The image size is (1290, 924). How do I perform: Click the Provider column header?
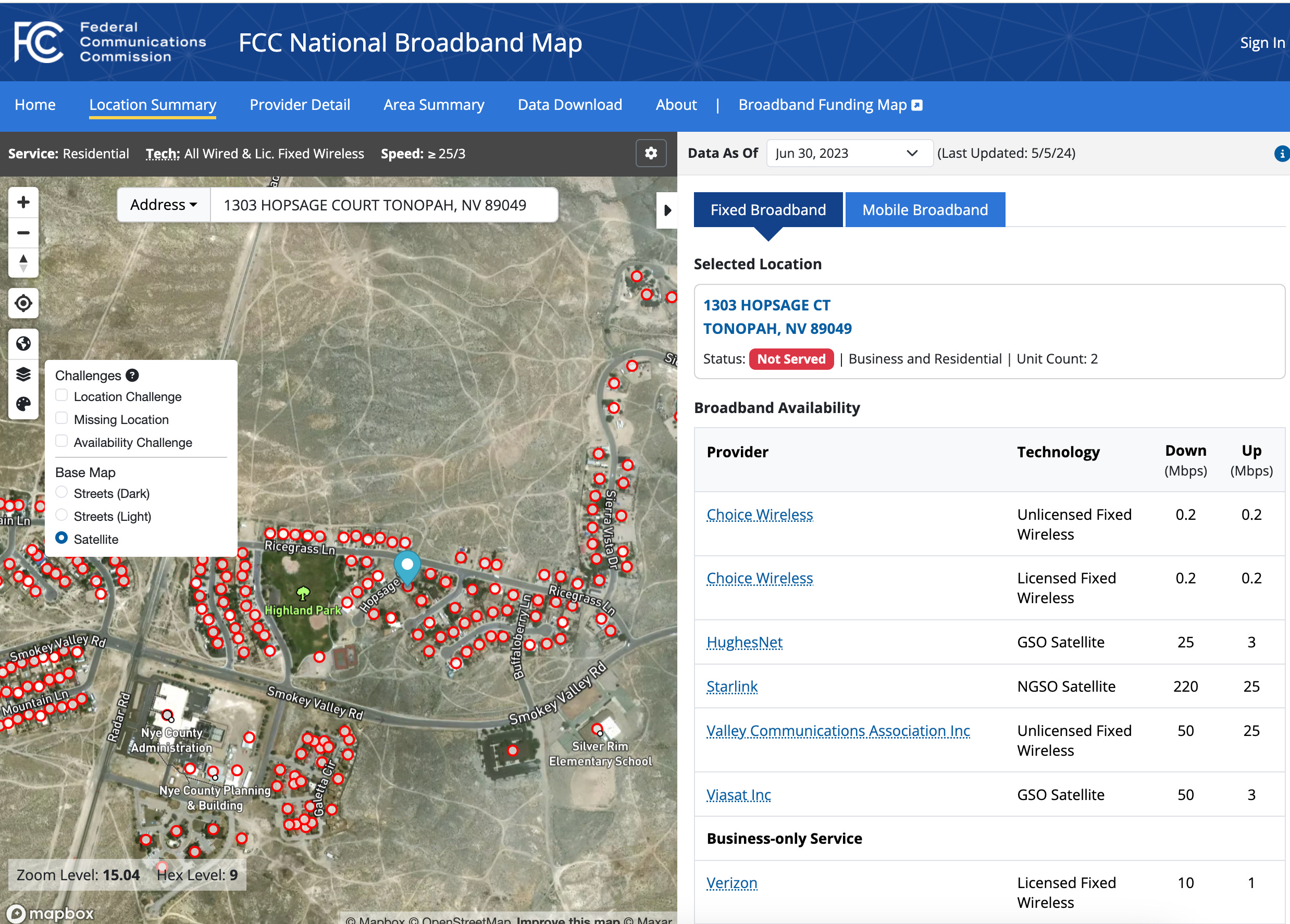pyautogui.click(x=737, y=452)
